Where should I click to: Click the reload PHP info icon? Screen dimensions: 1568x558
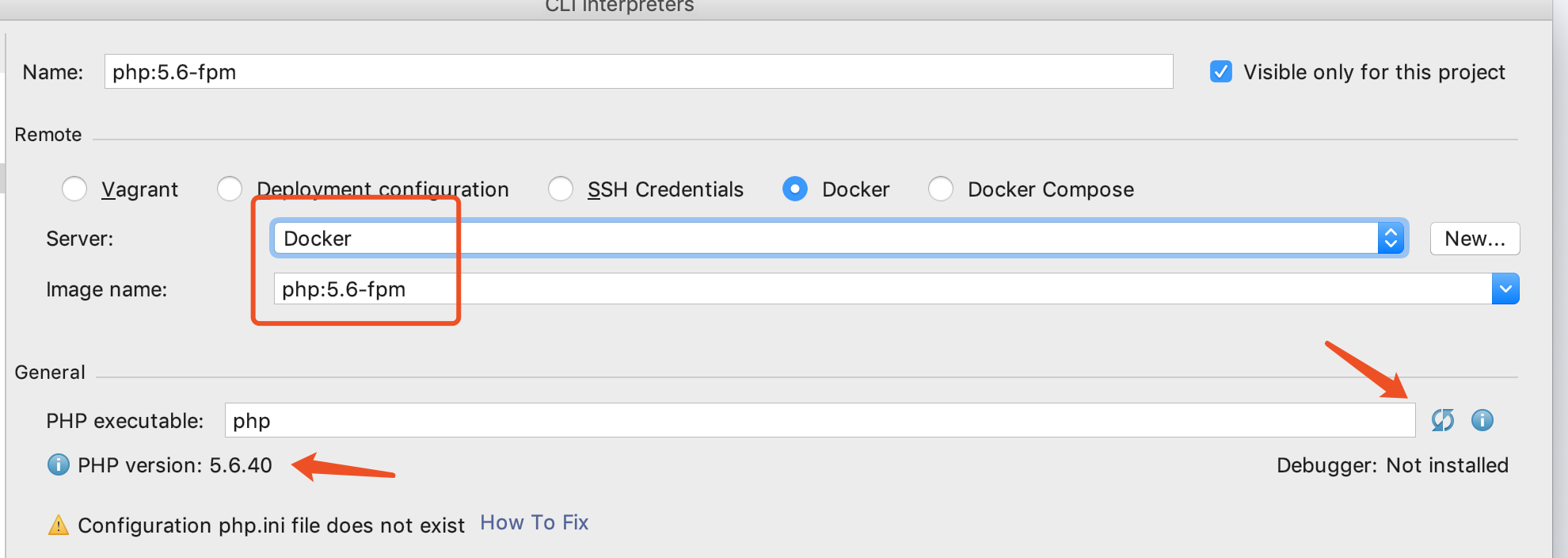click(x=1442, y=420)
